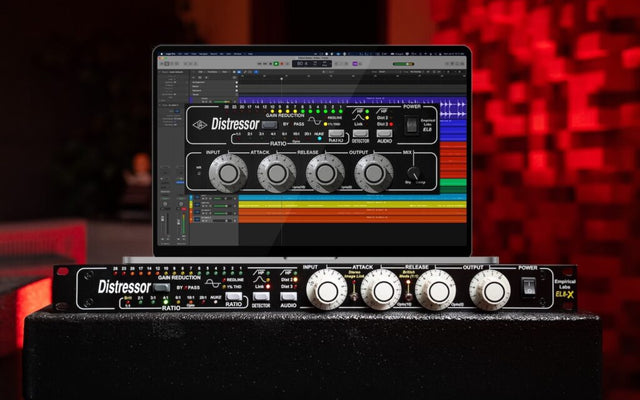The width and height of the screenshot is (640, 400).
Task: Open the Functions menu in Tracks area
Action: tap(212, 72)
